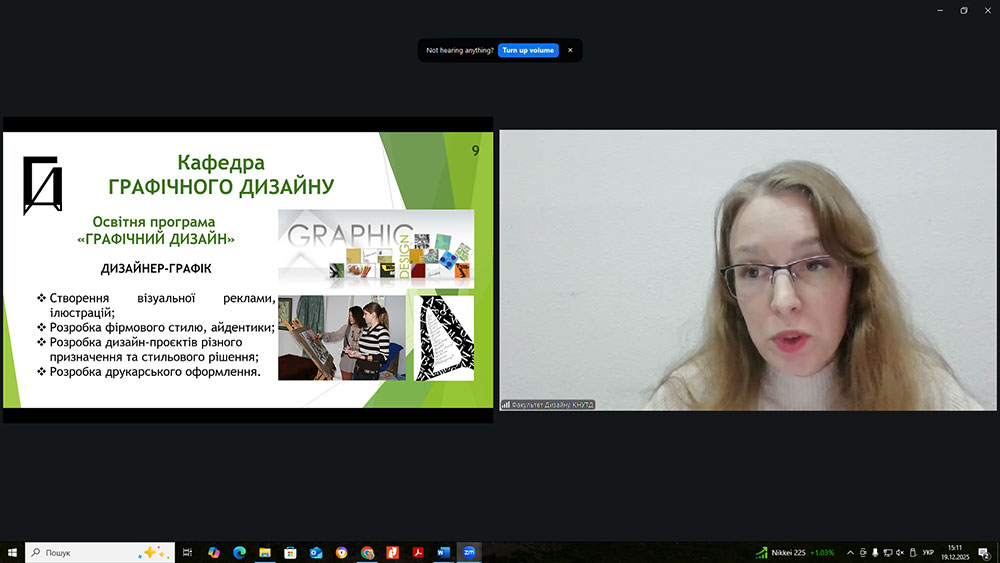Open the Windows Start menu

(x=12, y=552)
